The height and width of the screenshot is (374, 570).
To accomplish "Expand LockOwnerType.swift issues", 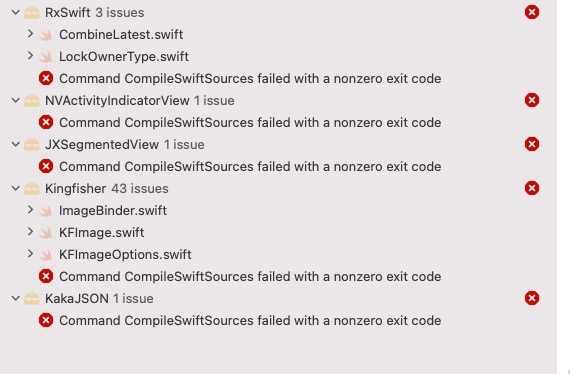I will [x=31, y=56].
